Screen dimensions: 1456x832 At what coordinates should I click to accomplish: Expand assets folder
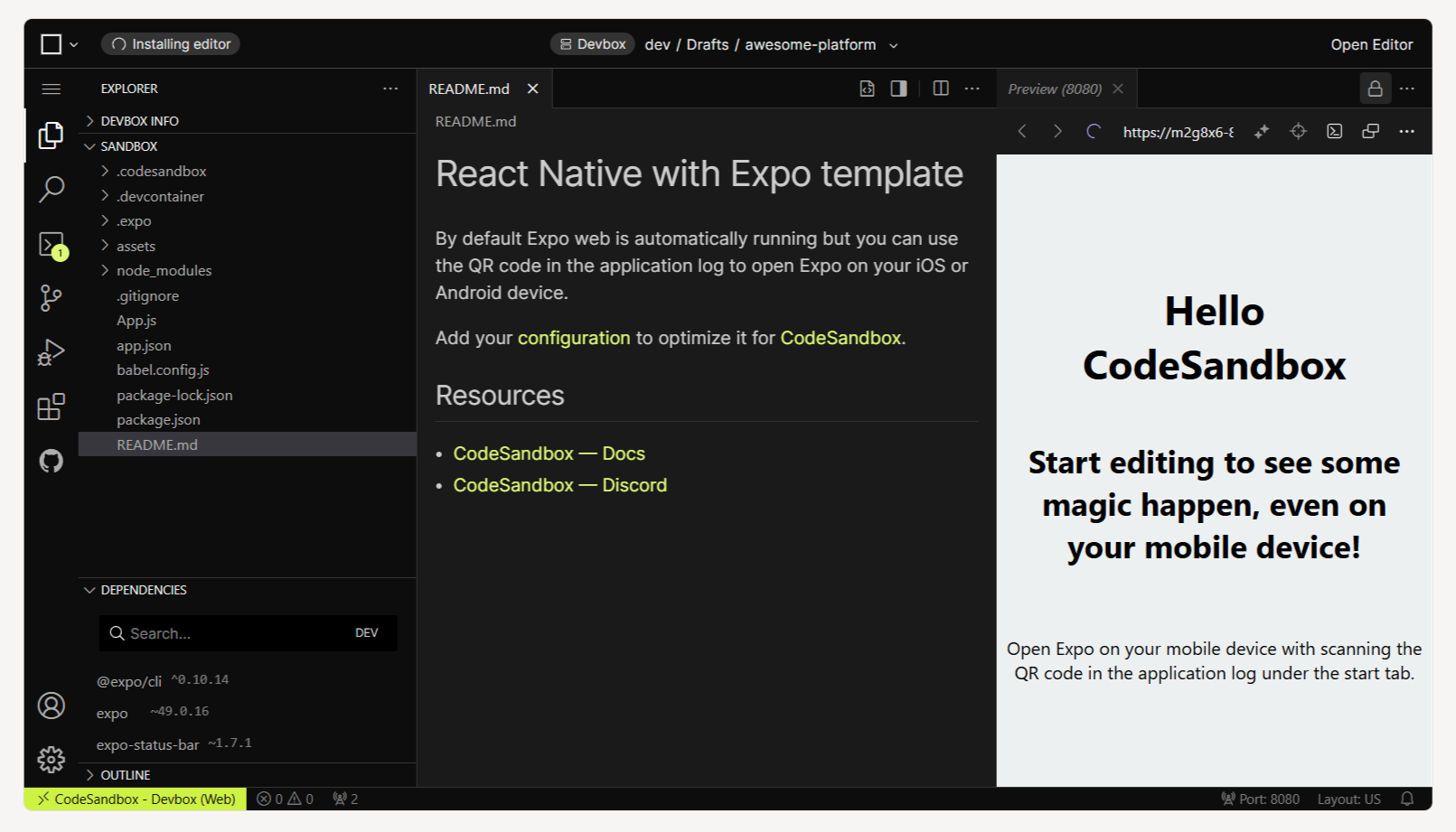[248, 246]
